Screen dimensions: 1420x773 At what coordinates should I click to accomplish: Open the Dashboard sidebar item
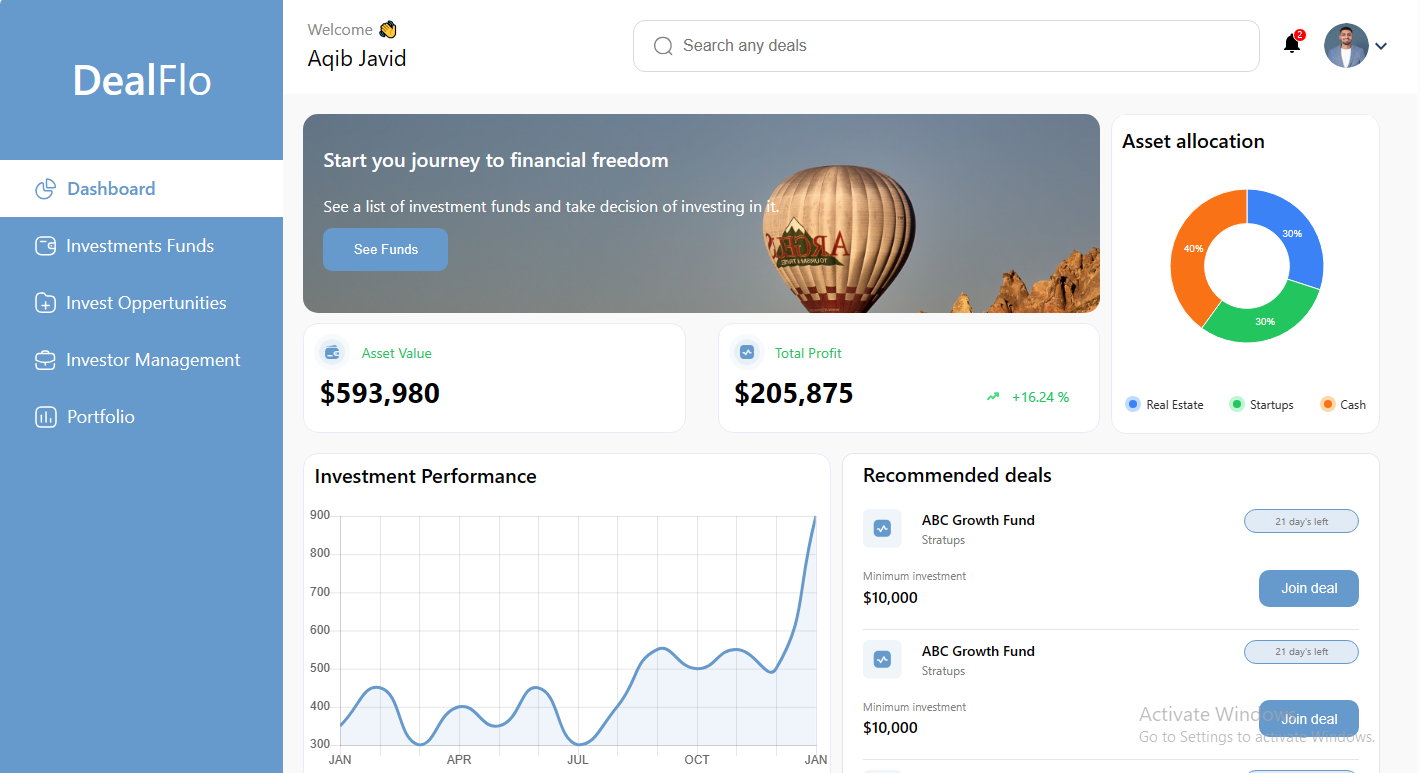point(111,189)
